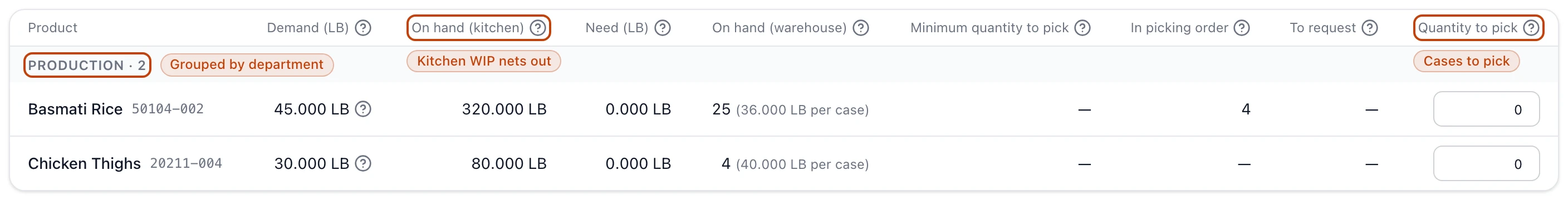Click help icon next to Demand (LB) header
Screen dimensions: 1568x200
coord(363,28)
